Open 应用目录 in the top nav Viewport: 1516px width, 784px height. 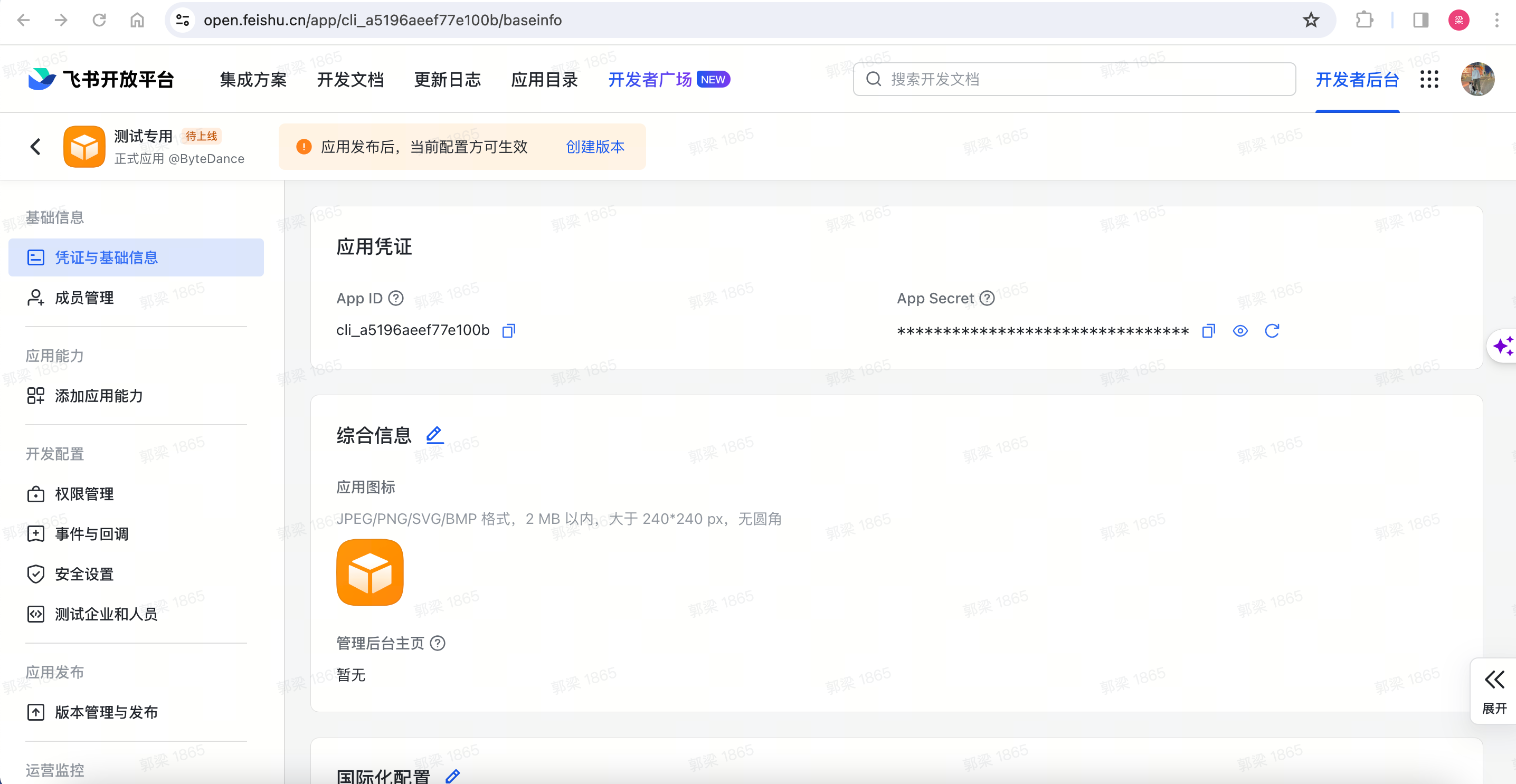544,79
